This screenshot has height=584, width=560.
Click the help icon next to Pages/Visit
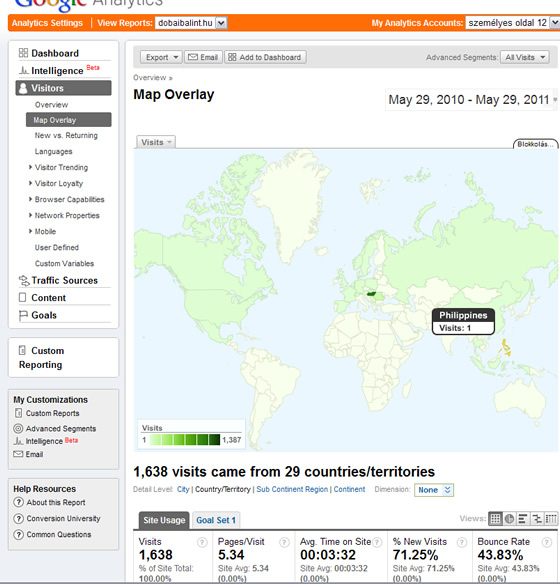[x=284, y=542]
